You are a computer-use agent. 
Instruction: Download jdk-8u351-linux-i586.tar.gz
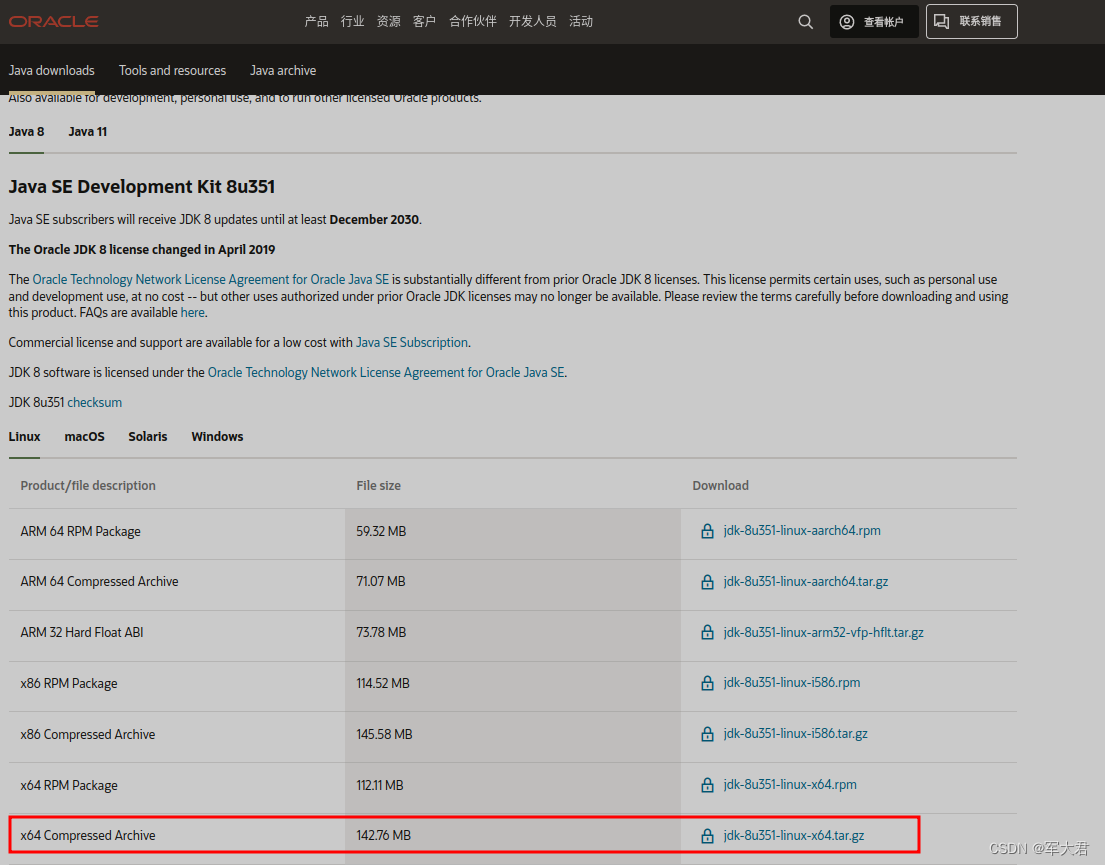[x=796, y=734]
